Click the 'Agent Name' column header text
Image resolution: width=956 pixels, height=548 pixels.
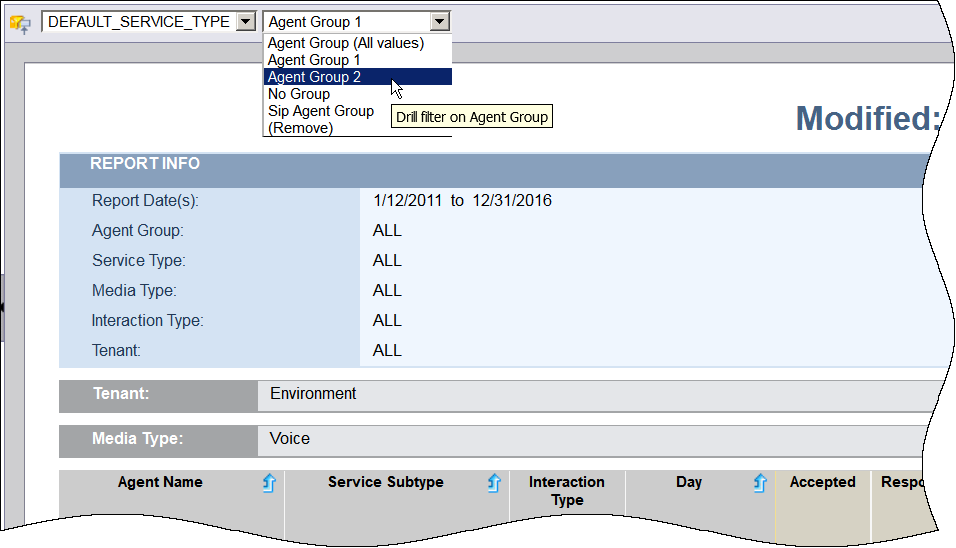click(160, 482)
